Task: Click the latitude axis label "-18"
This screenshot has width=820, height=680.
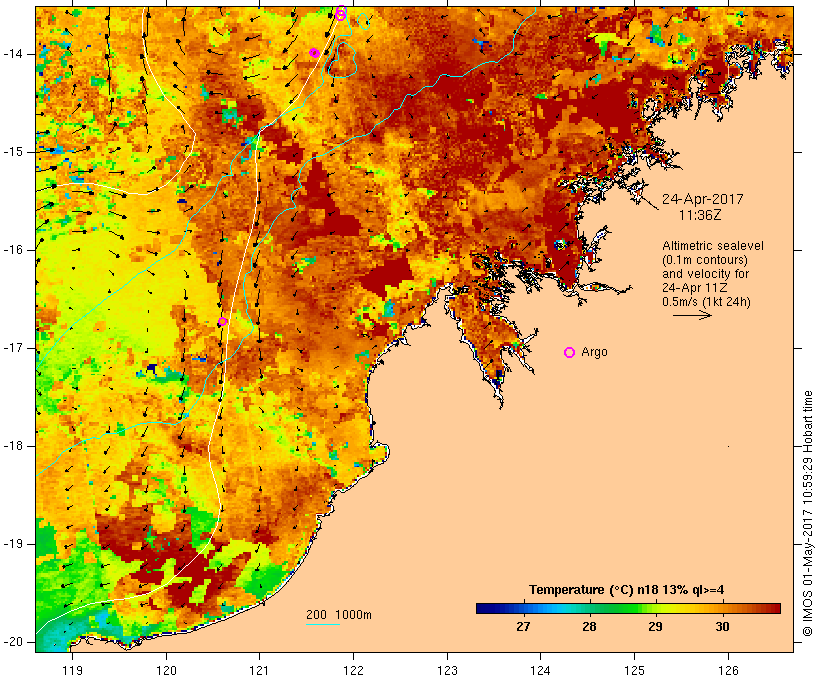Action: (13, 446)
